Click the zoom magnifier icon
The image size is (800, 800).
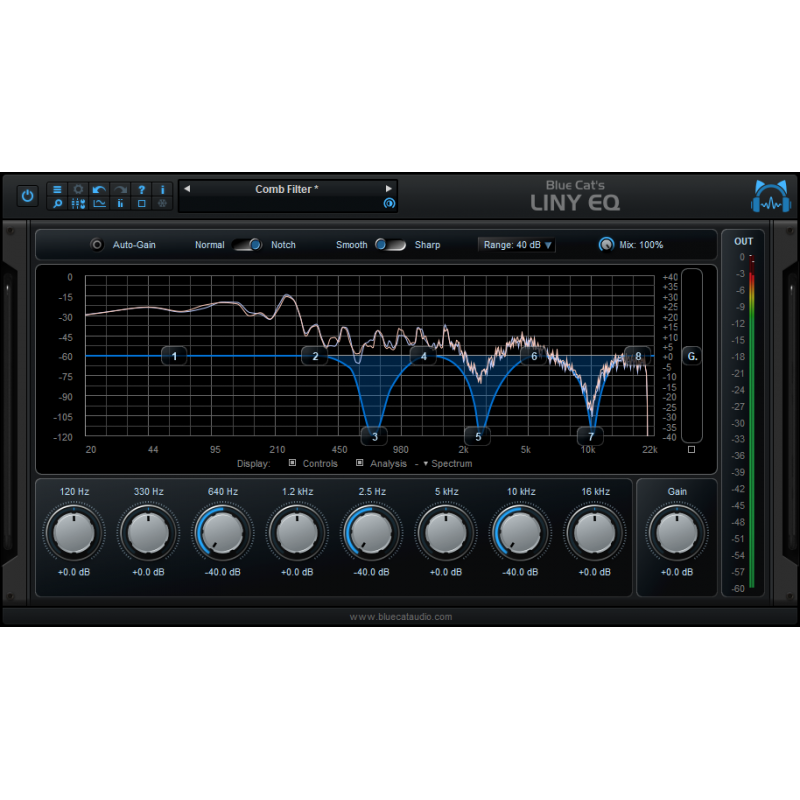[x=58, y=204]
